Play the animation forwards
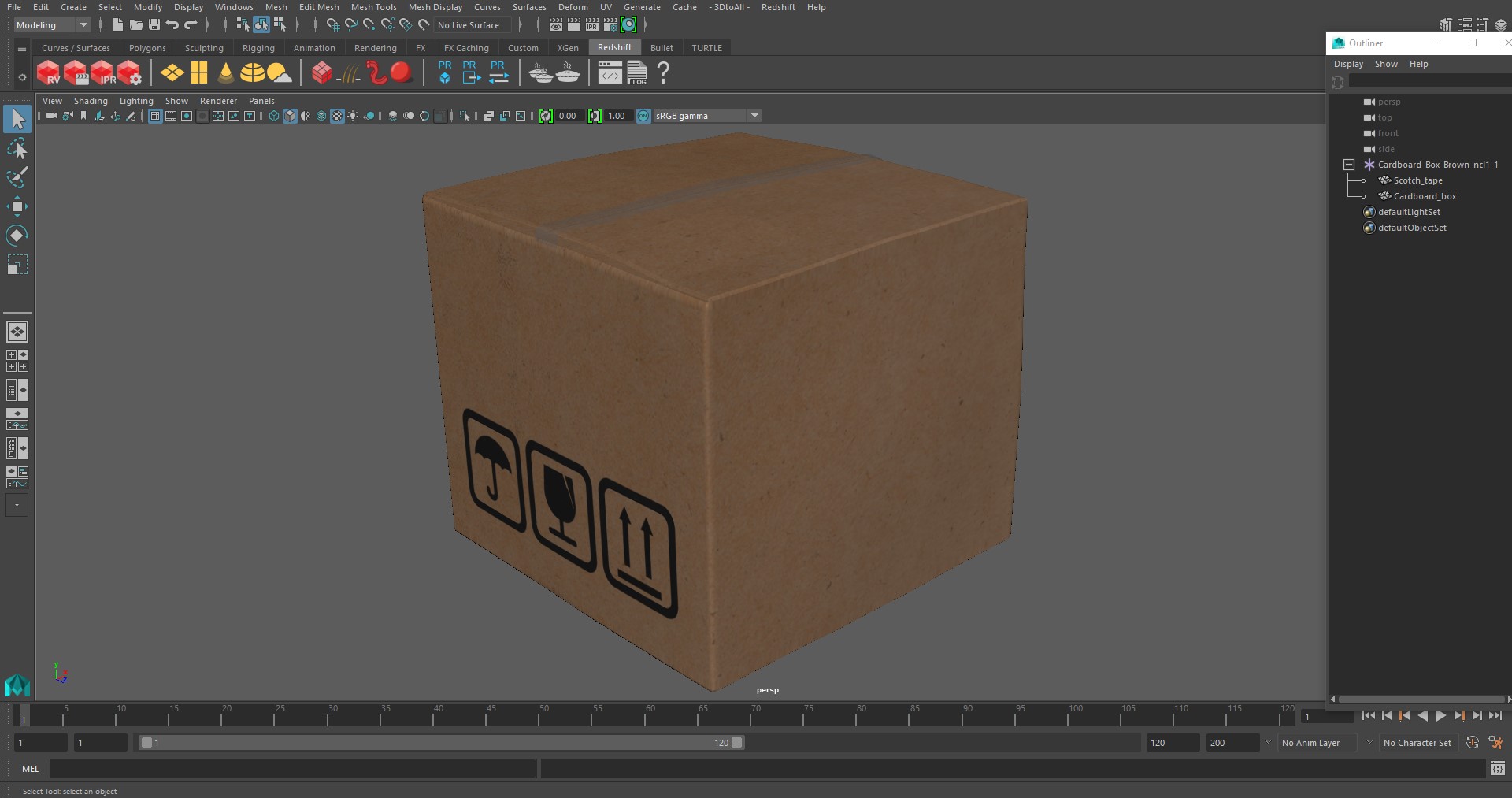Screen dimensions: 1512x798 1440,716
